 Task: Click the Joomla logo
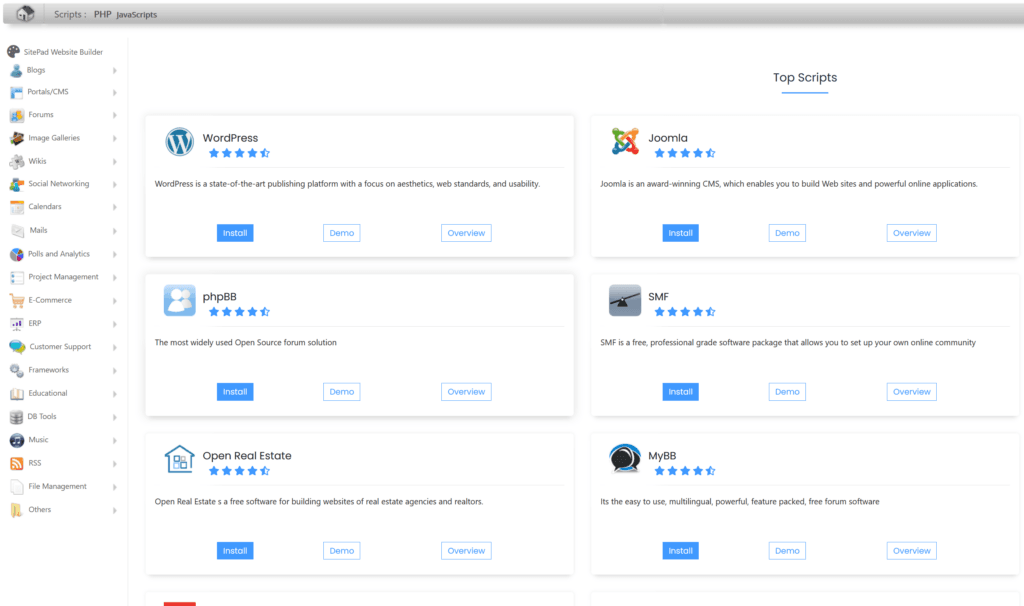pyautogui.click(x=625, y=142)
